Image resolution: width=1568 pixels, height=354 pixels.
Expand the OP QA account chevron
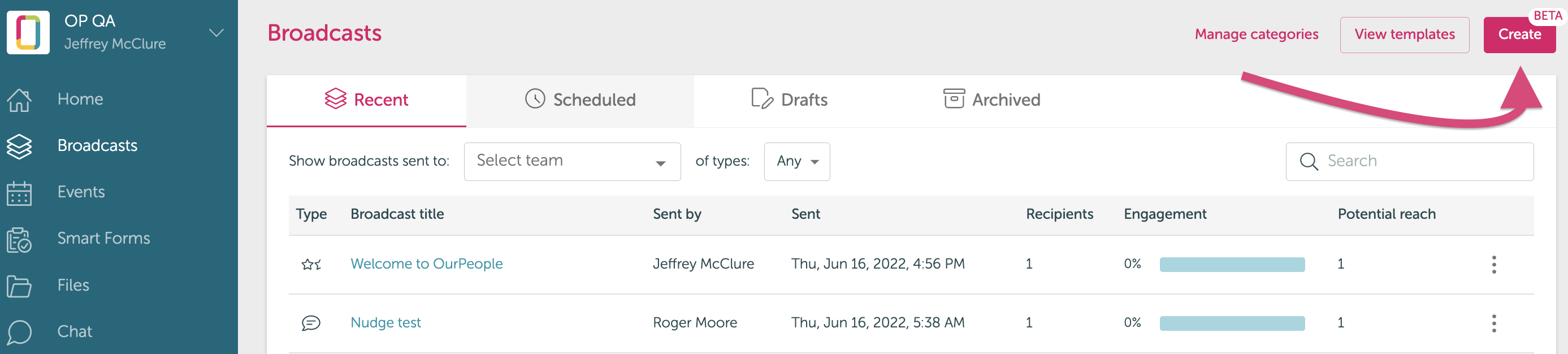(x=216, y=32)
